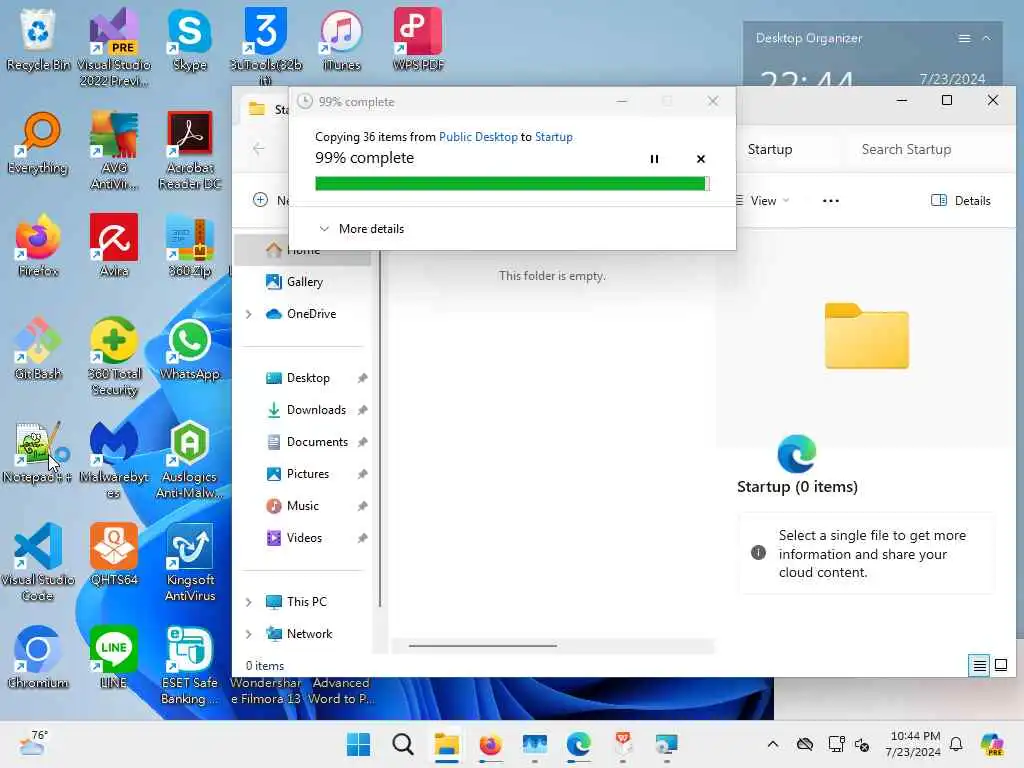
Task: Open the taskbar clock showing 10:44 PM
Action: 913,744
